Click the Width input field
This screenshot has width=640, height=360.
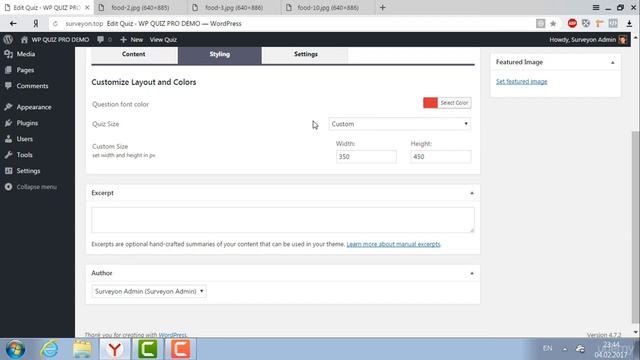(366, 157)
